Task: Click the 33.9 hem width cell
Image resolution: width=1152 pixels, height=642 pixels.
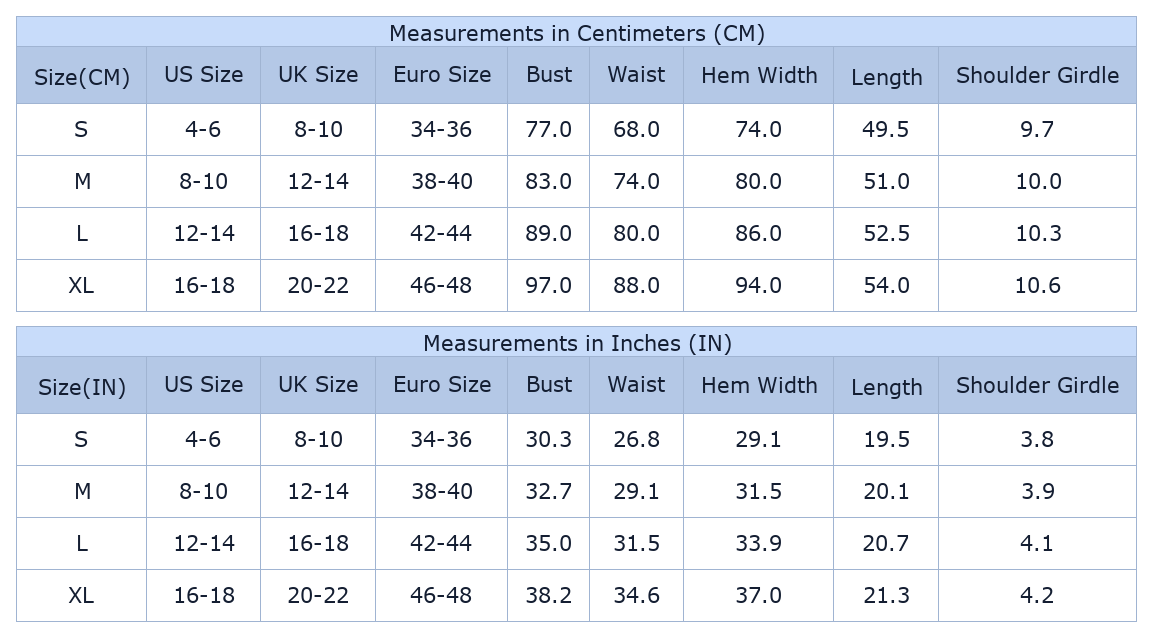Action: [759, 543]
